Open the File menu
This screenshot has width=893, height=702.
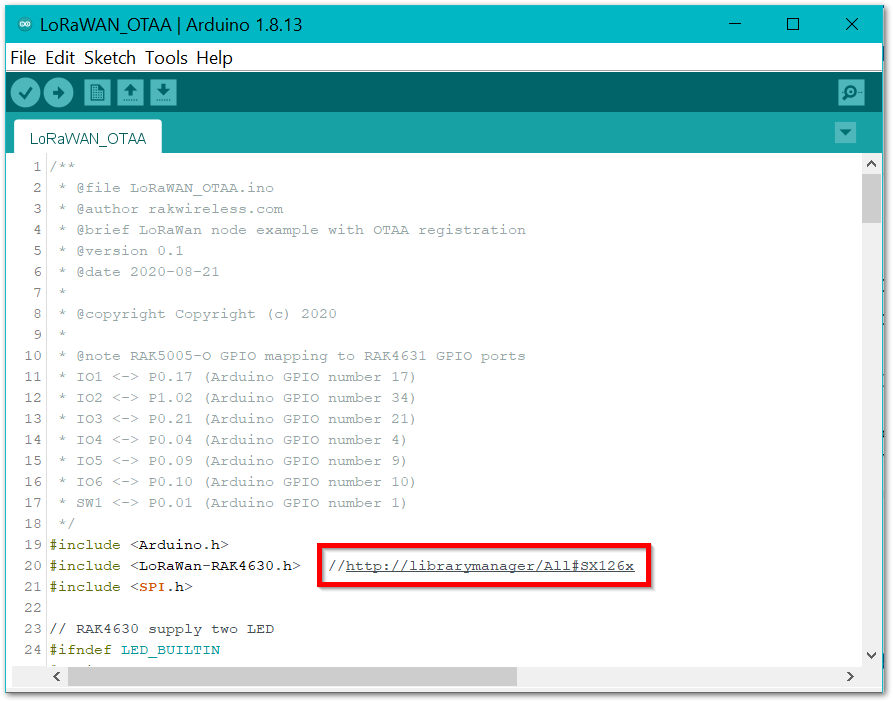pyautogui.click(x=23, y=58)
